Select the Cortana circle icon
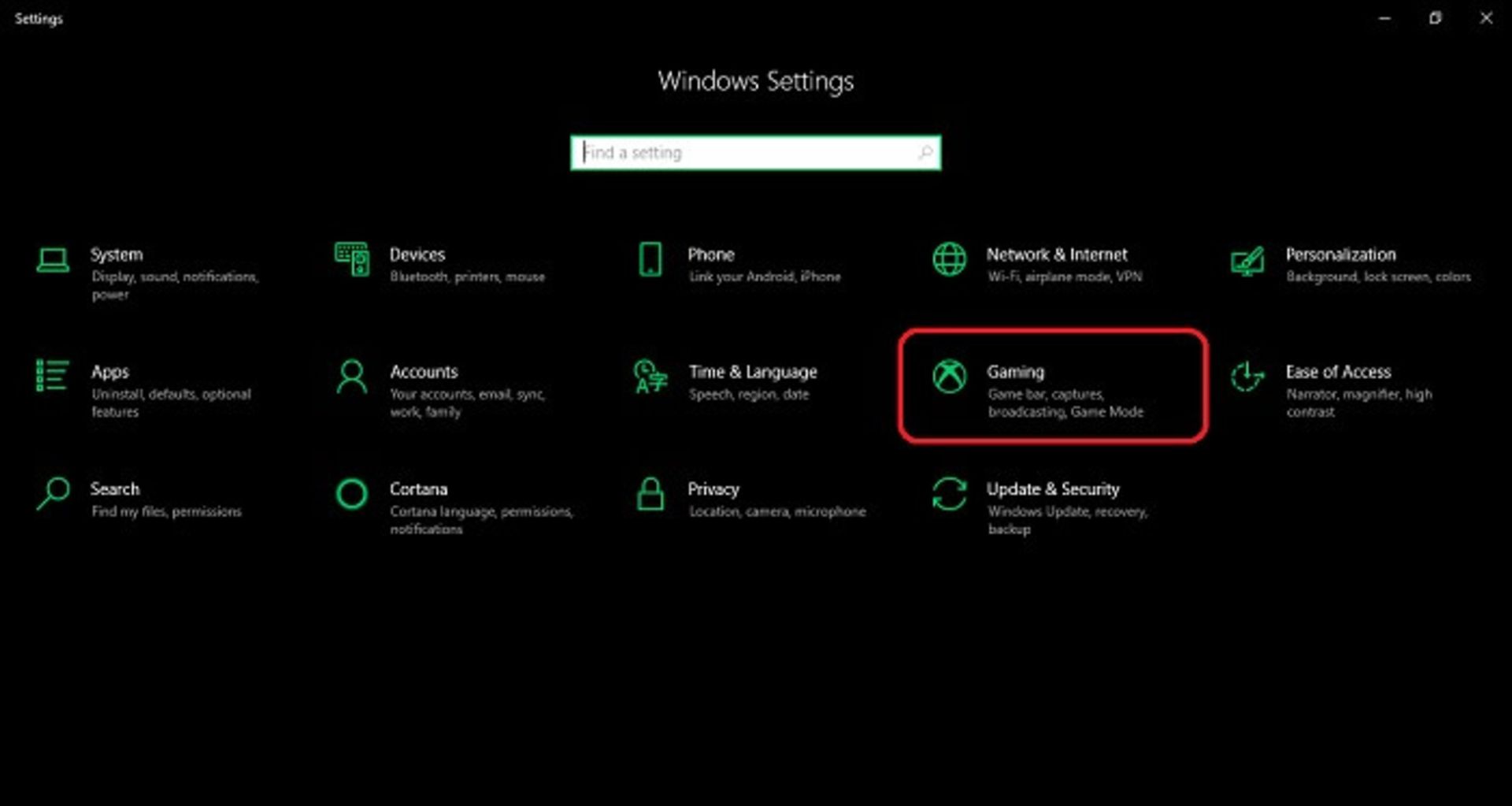The height and width of the screenshot is (806, 1512). pos(351,494)
